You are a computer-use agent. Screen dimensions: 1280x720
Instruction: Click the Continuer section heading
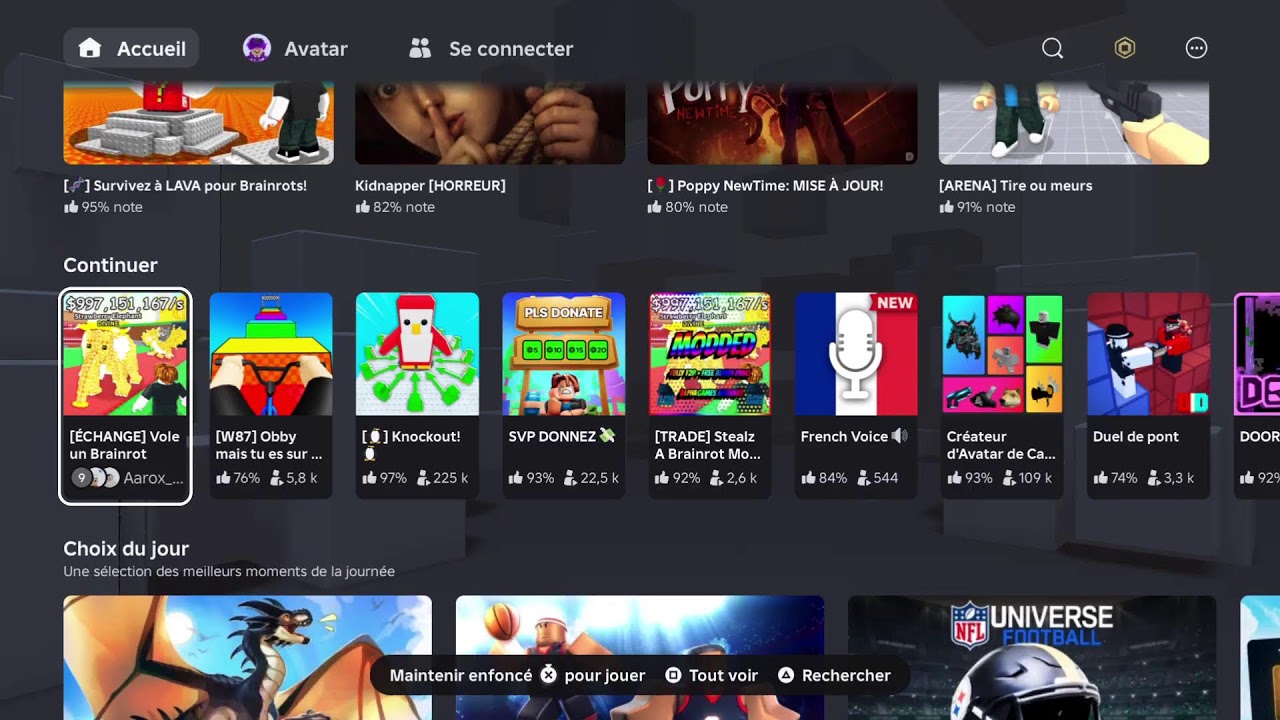point(110,265)
